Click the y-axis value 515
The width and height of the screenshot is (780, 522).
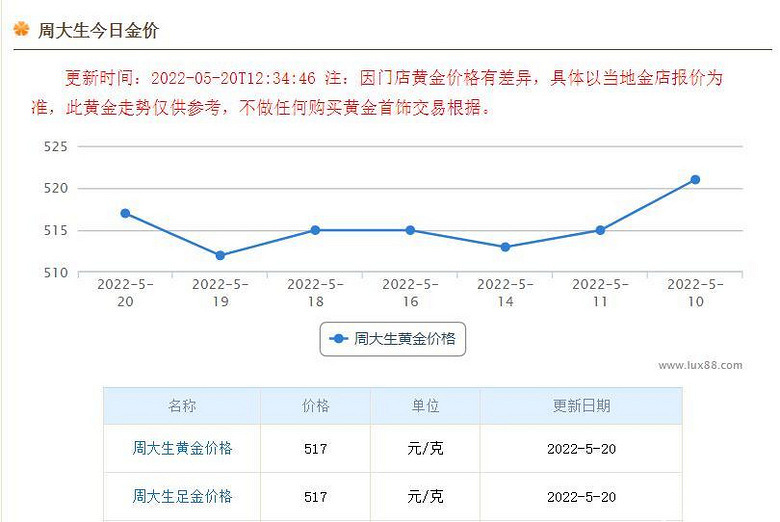pos(56,230)
